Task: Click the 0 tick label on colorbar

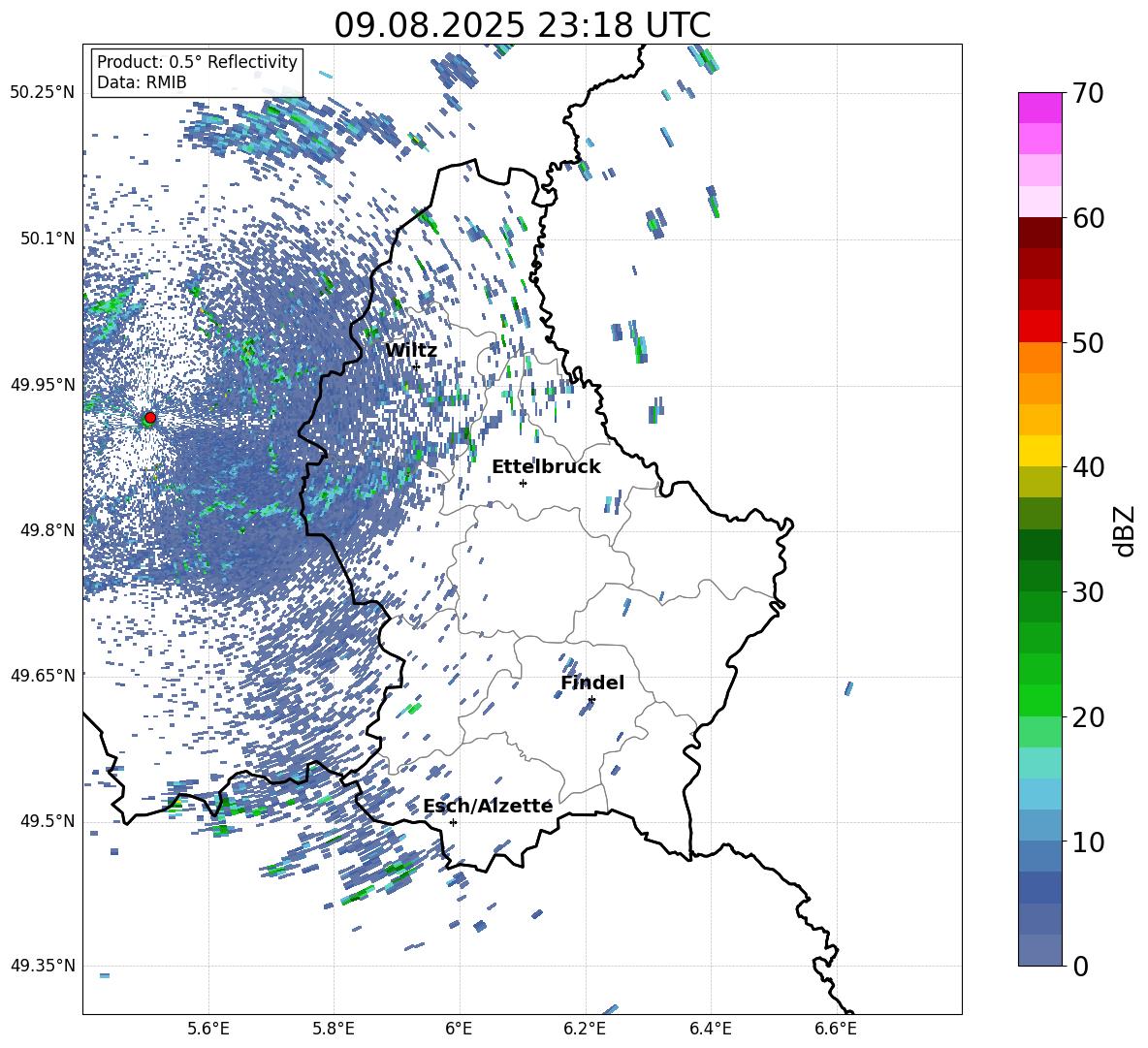Action: coord(1080,966)
